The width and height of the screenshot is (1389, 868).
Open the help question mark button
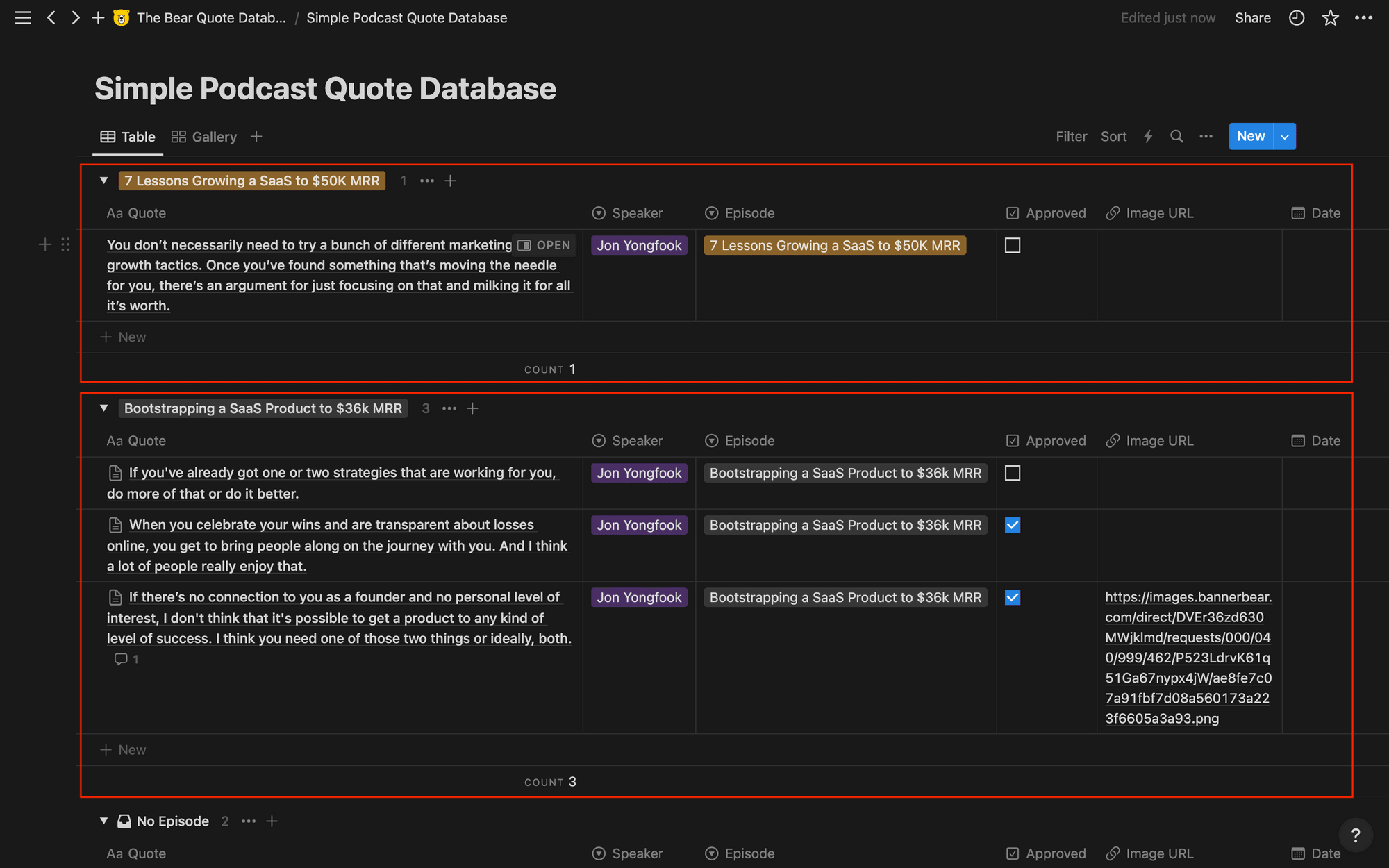[x=1356, y=835]
